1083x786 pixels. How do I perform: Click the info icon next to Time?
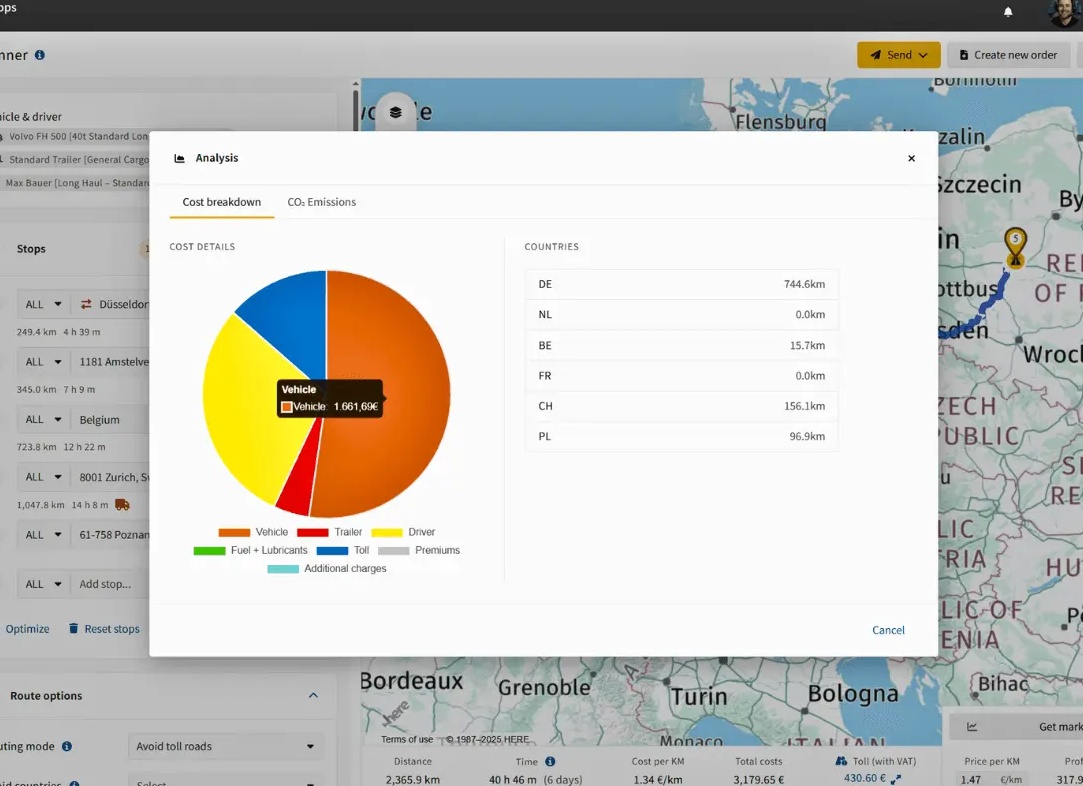coord(550,761)
